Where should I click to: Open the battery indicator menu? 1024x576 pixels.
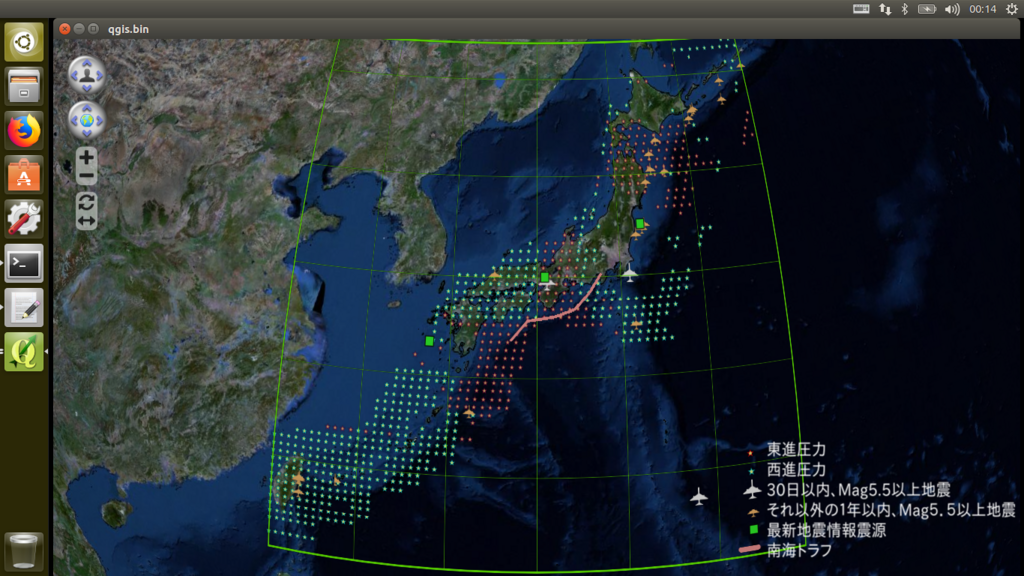click(x=927, y=9)
